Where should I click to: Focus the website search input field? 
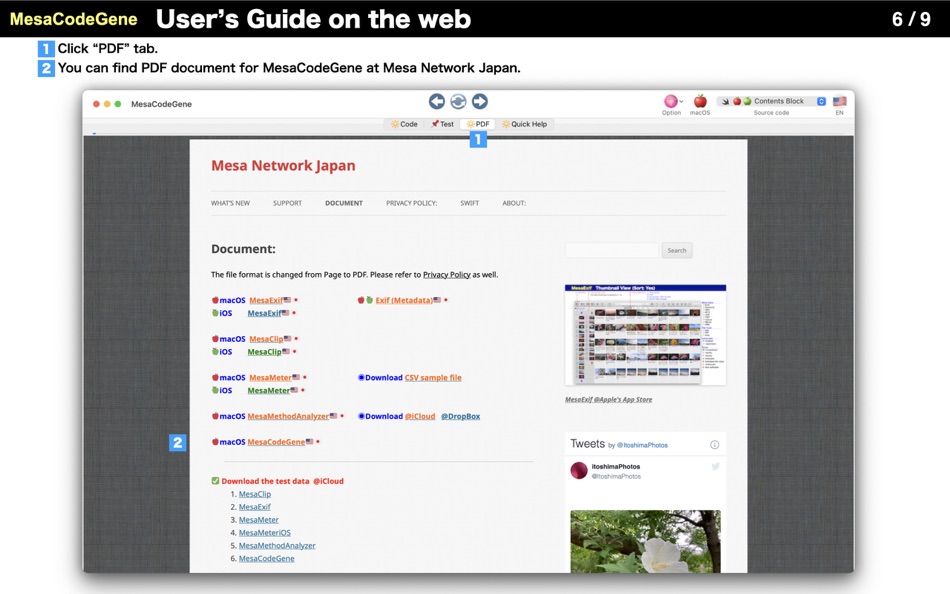[611, 250]
